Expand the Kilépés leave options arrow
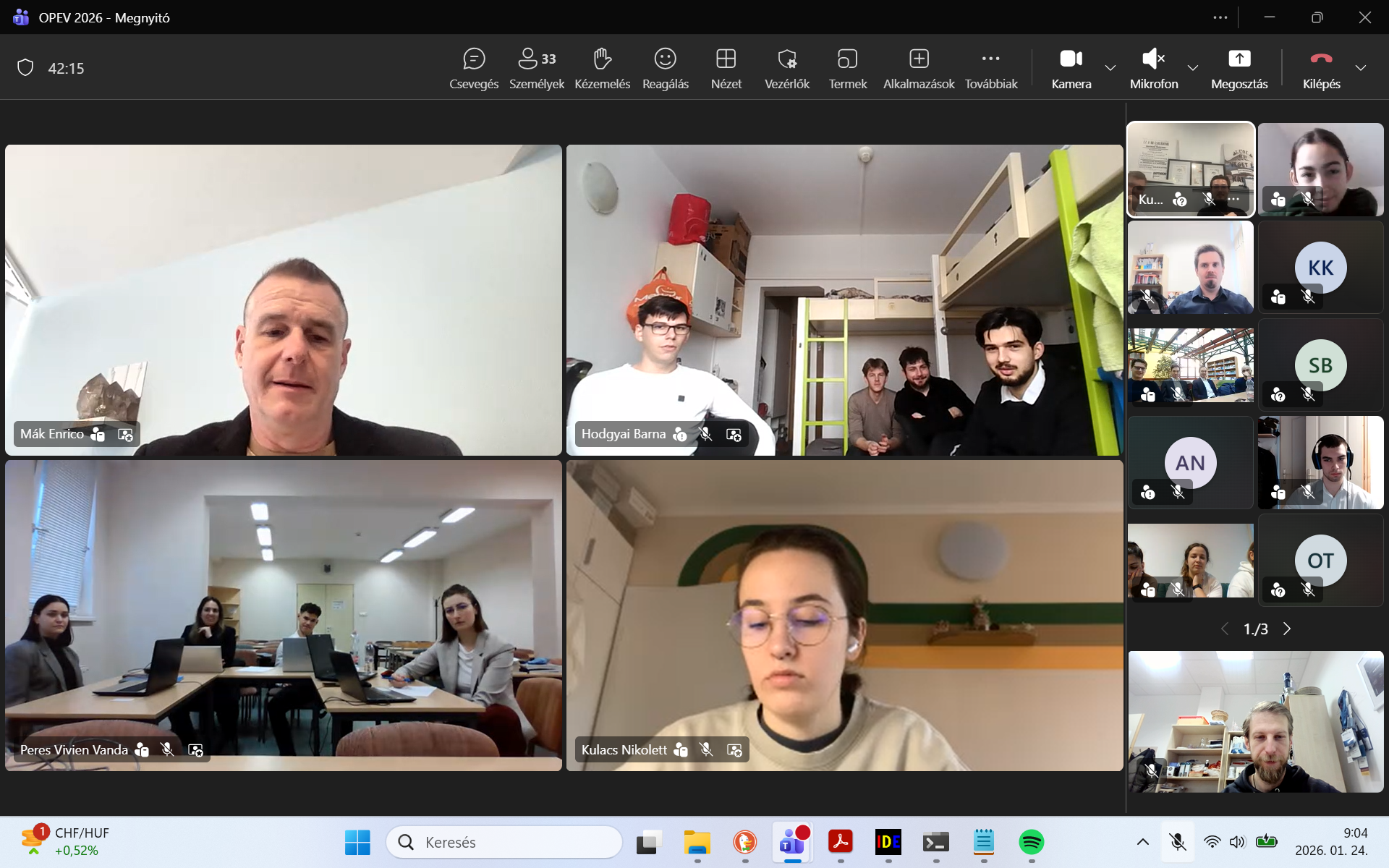 tap(1361, 68)
